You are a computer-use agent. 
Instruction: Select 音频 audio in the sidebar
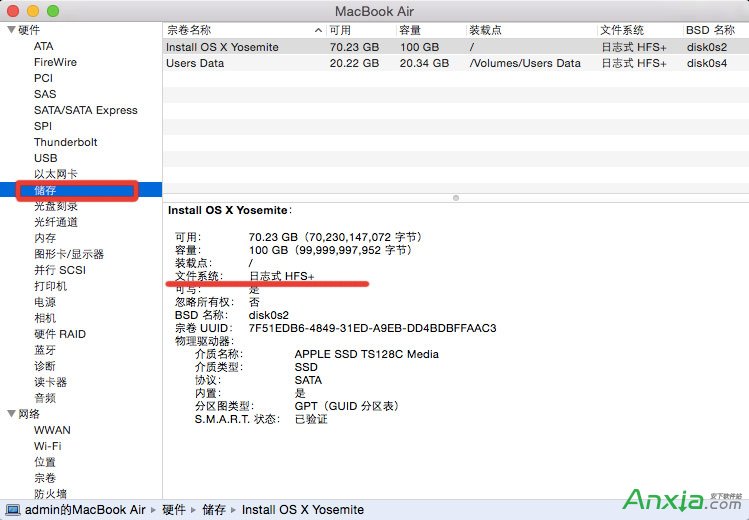tap(45, 398)
